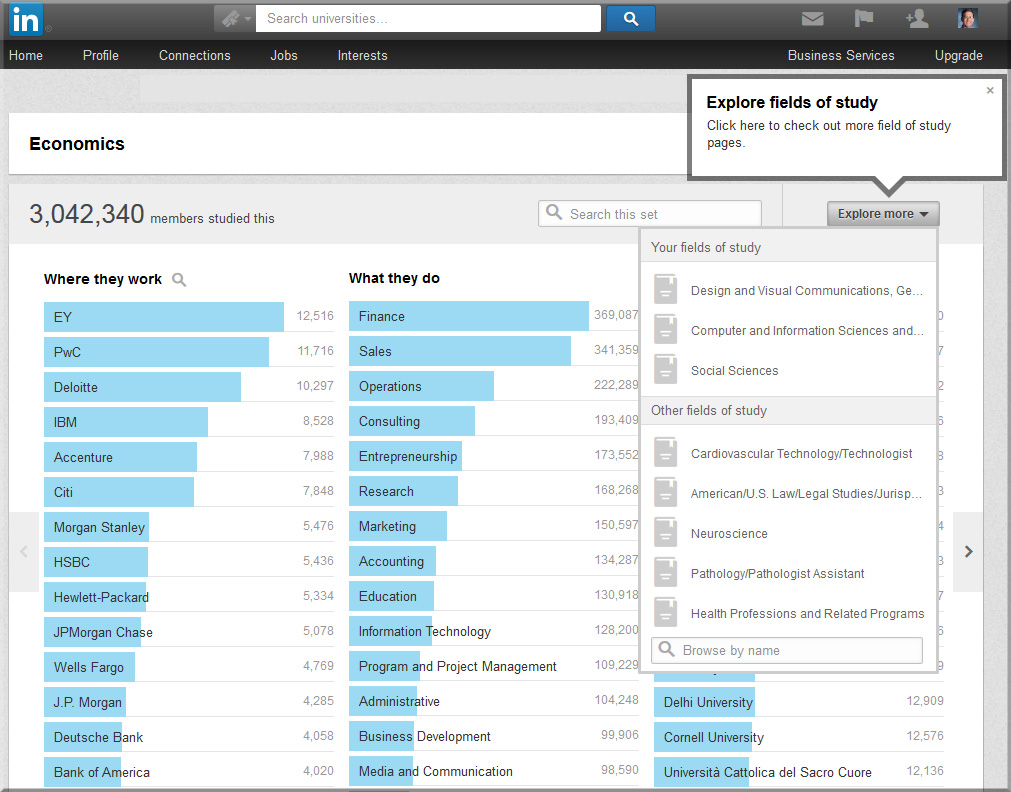The height and width of the screenshot is (792, 1011).
Task: Select Social Sciences field of study
Action: [x=734, y=371]
